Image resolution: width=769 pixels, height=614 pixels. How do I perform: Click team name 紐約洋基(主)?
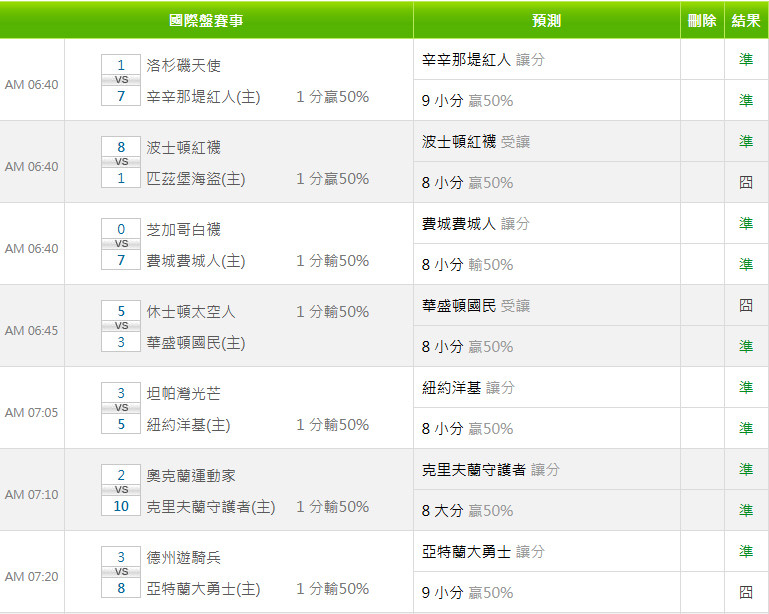(188, 424)
